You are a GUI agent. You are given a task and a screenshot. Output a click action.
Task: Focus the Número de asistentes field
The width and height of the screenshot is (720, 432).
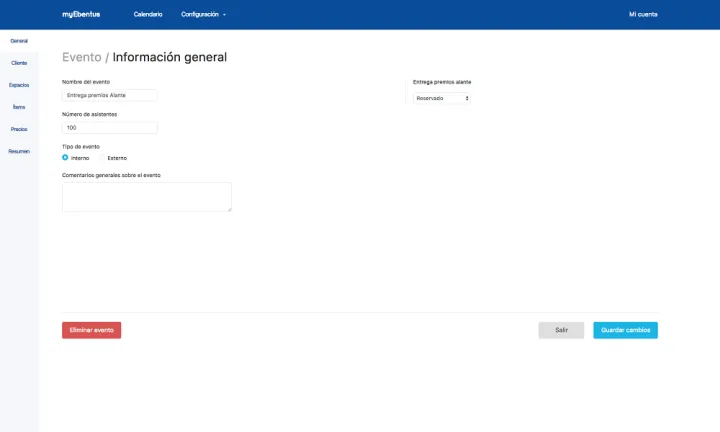click(x=109, y=128)
